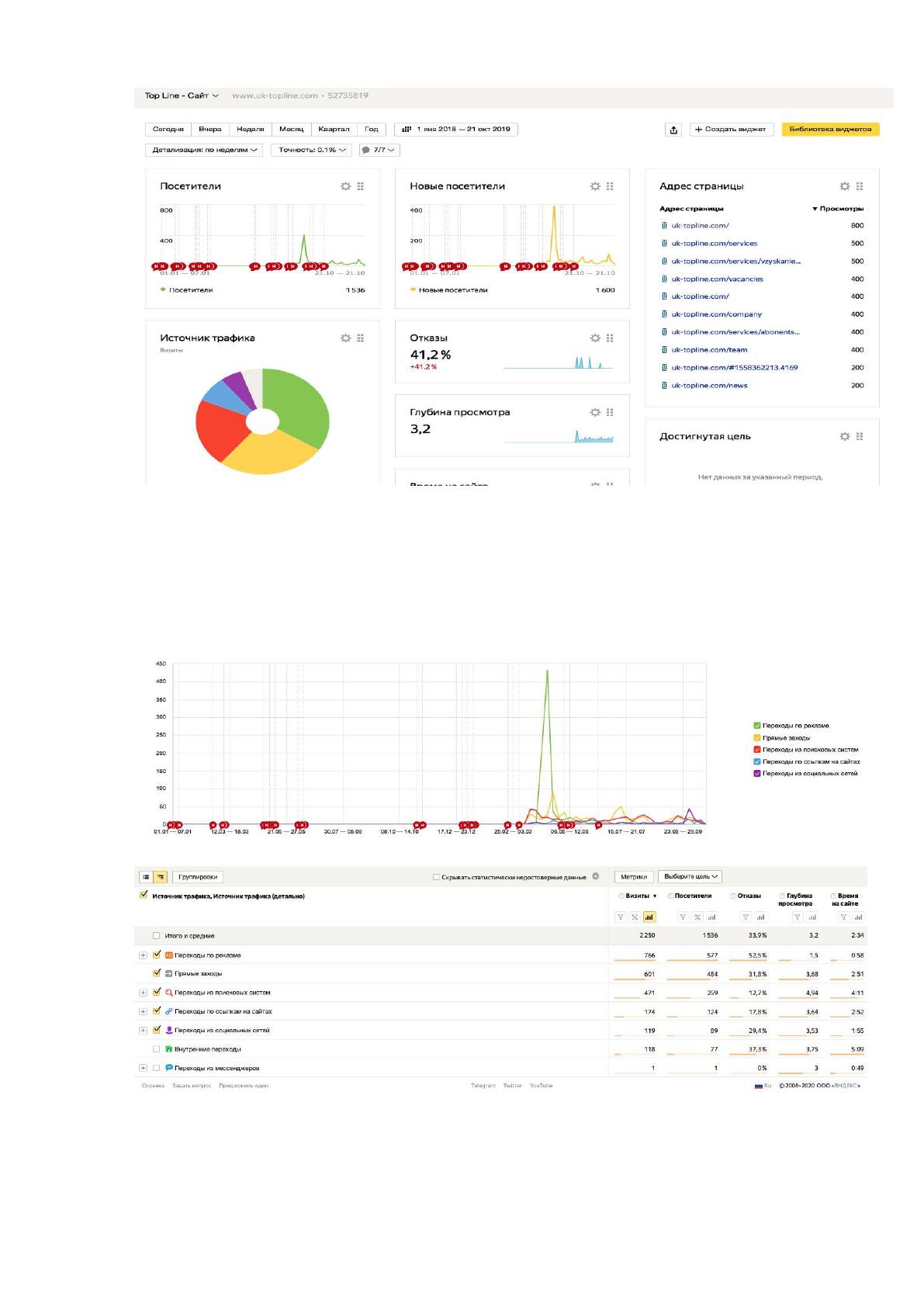Open uk-topline.com/vacancies page link
924x1307 pixels.
pos(717,279)
